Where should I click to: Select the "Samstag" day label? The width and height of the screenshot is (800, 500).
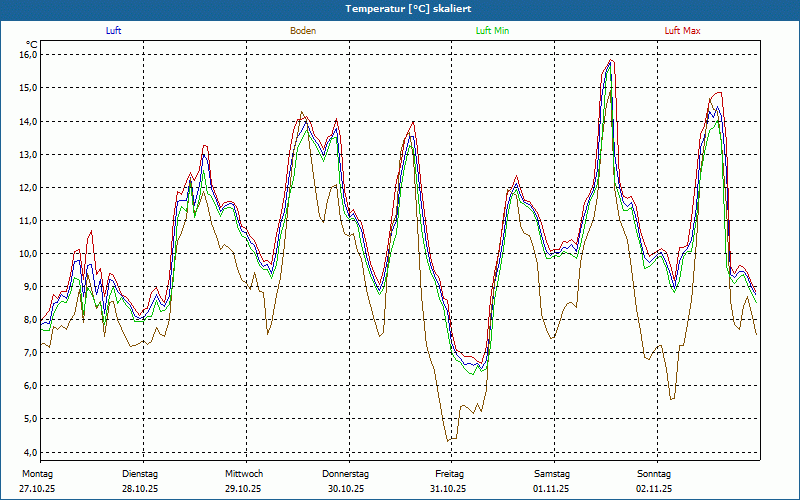click(x=552, y=473)
